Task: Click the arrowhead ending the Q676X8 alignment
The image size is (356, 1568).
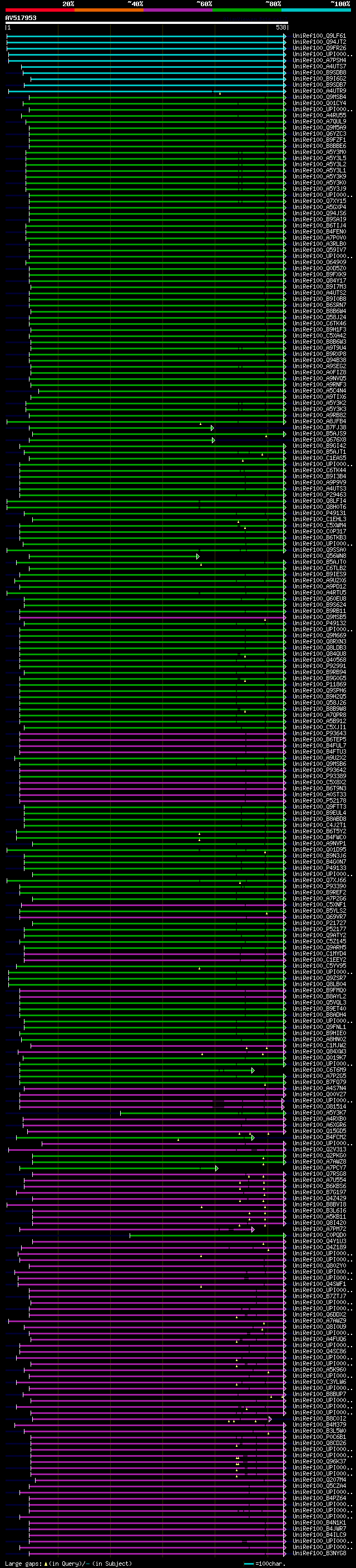Action: click(214, 440)
